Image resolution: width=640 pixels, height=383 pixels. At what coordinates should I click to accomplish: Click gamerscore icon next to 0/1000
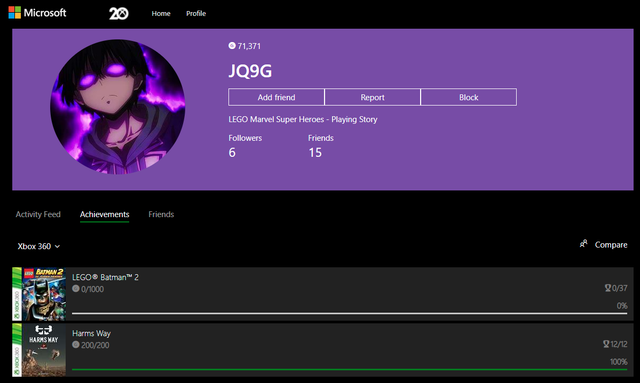tap(76, 289)
